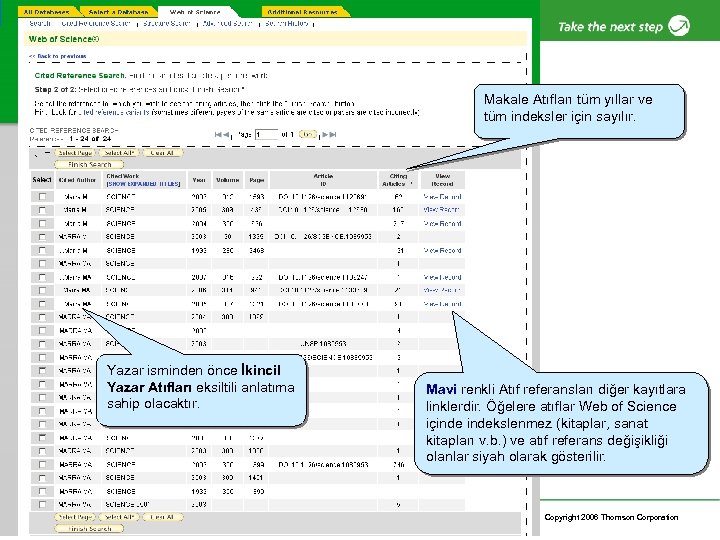Check the second result row checkbox

pyautogui.click(x=42, y=210)
